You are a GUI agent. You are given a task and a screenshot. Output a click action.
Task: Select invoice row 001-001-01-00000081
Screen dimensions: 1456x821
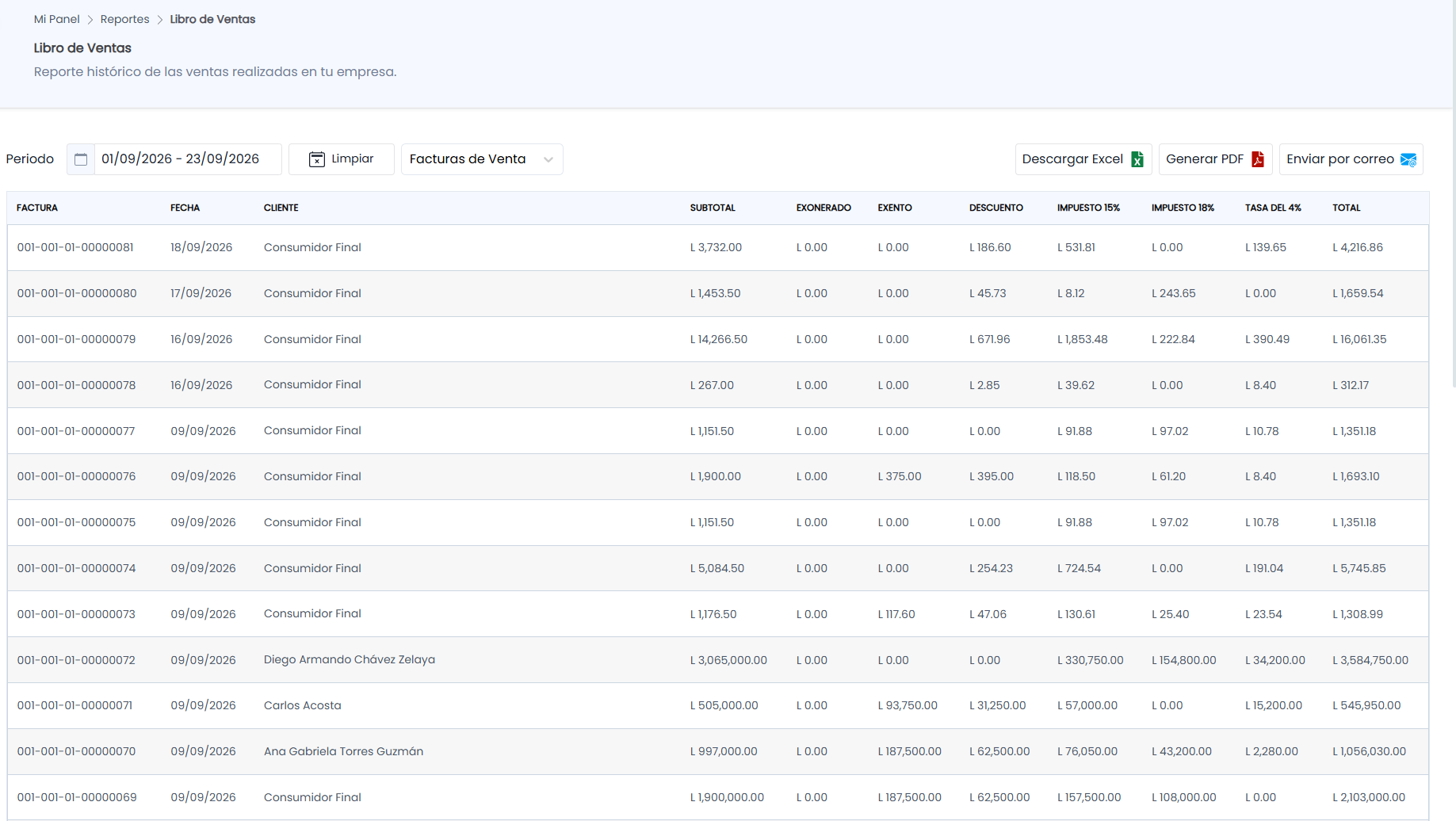pos(718,247)
